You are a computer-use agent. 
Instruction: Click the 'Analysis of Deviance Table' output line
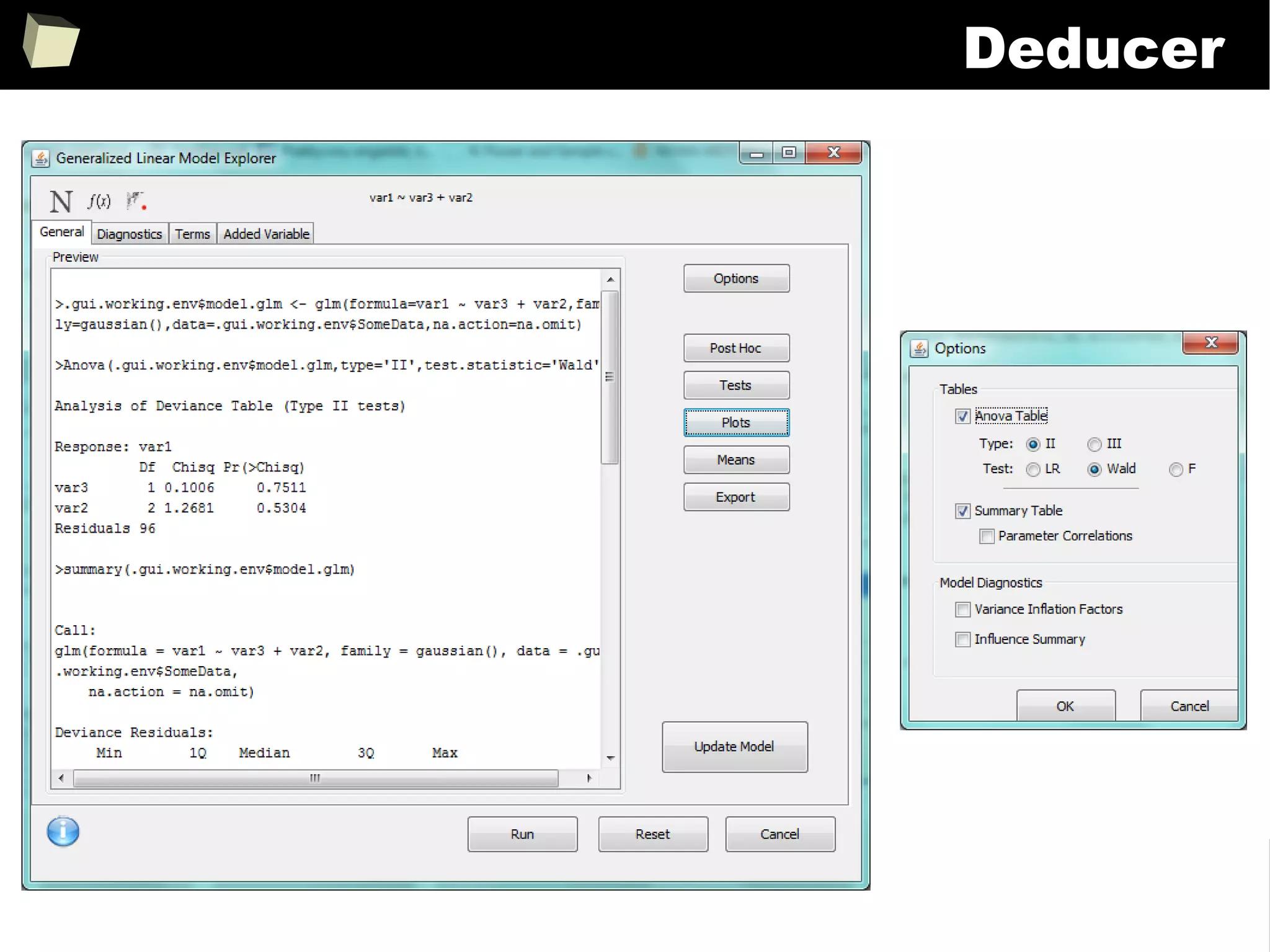tap(229, 406)
